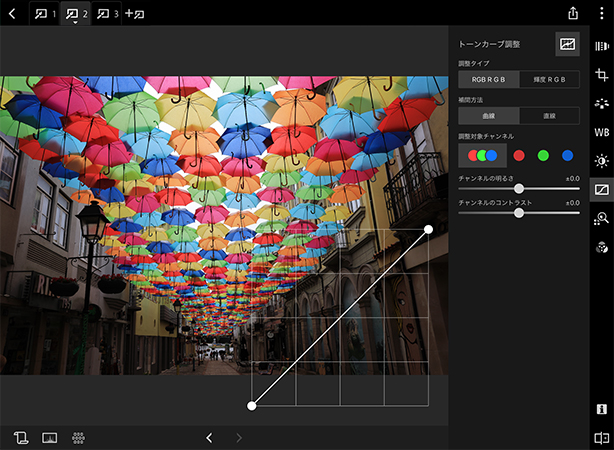Click the upper-right tone curve endpoint
The width and height of the screenshot is (614, 450).
(428, 229)
